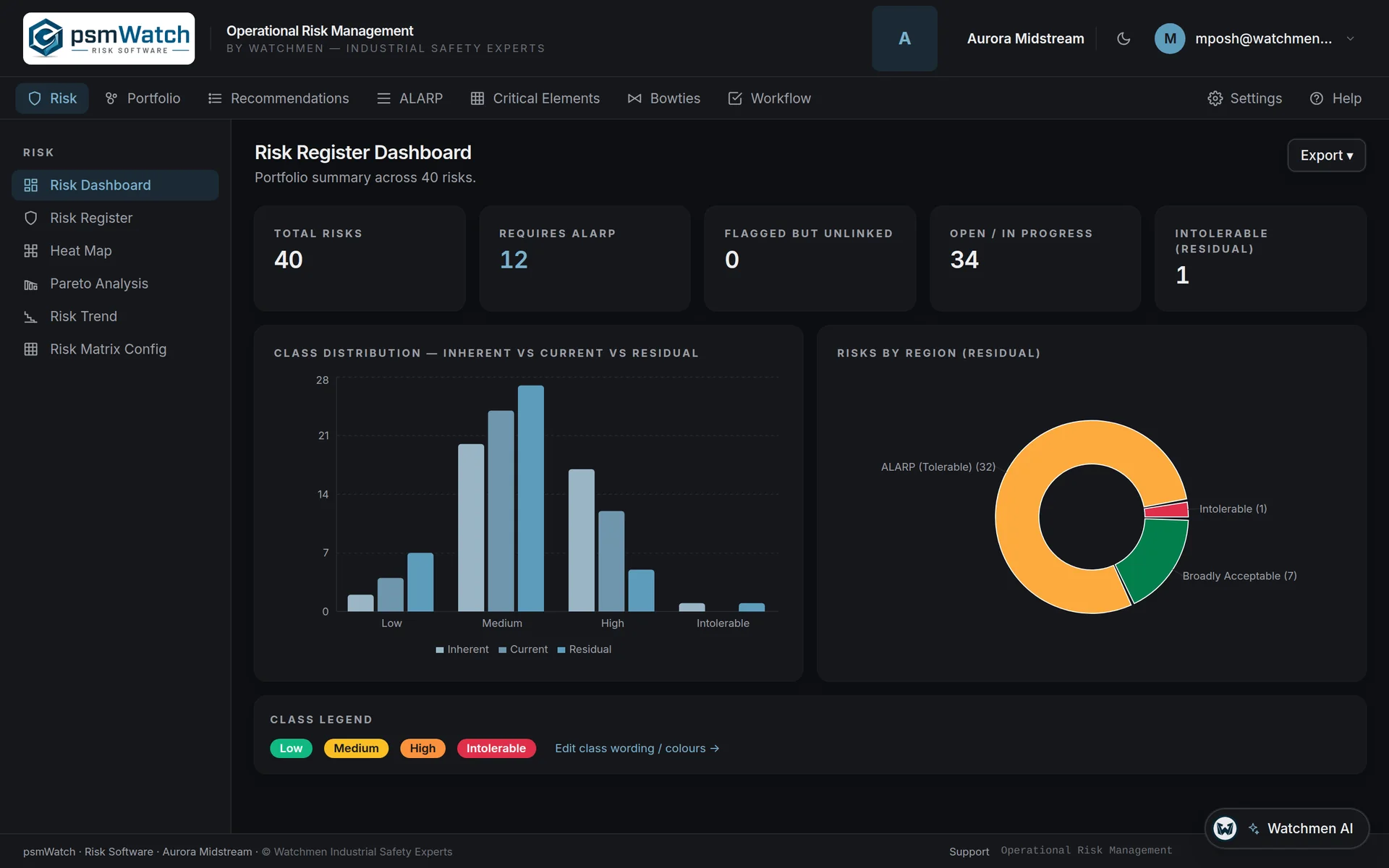Go to the Bowties tab
Screen dimensions: 1389x868
coord(664,98)
